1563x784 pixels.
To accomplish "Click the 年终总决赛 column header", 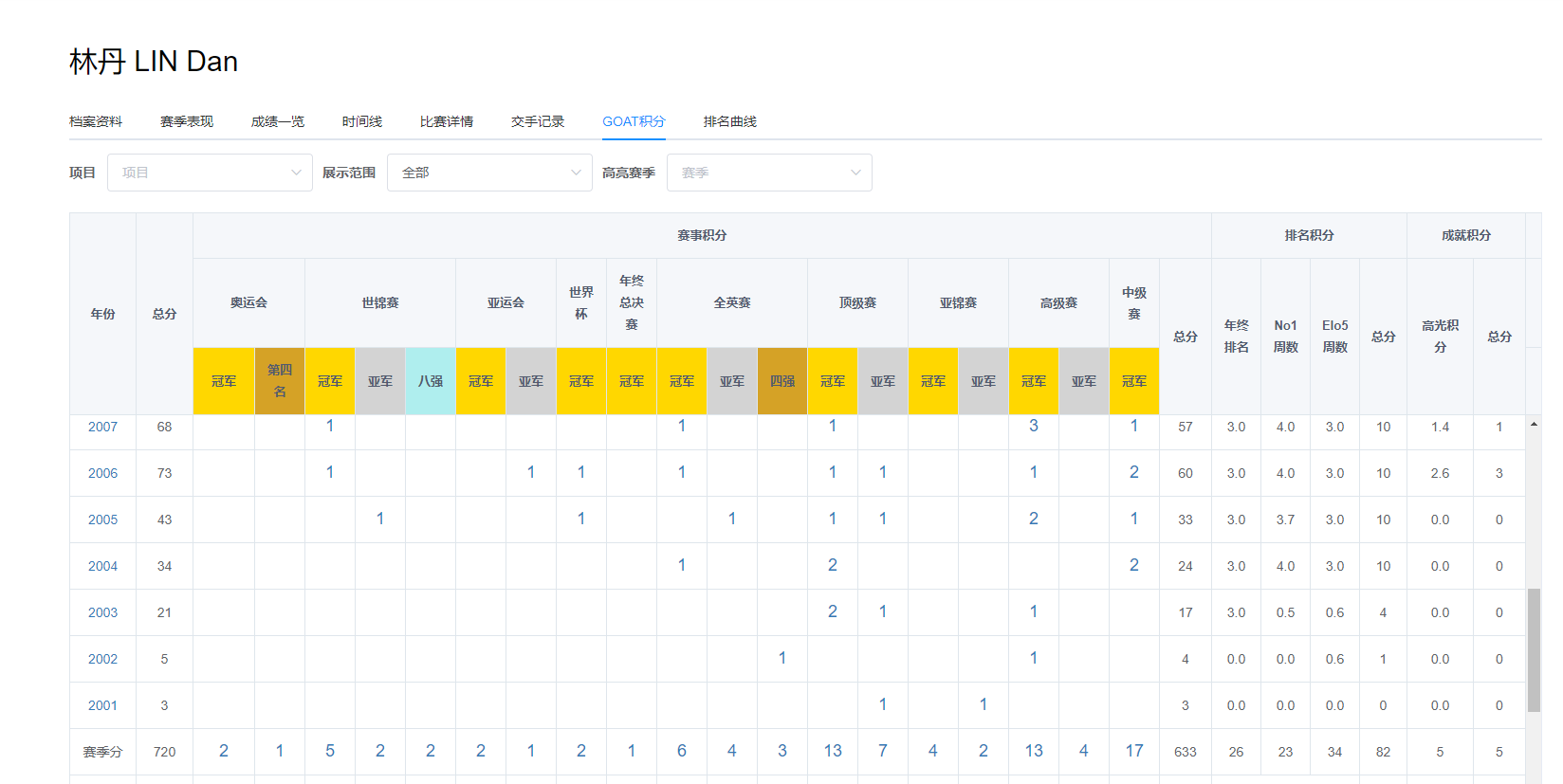I will click(632, 303).
